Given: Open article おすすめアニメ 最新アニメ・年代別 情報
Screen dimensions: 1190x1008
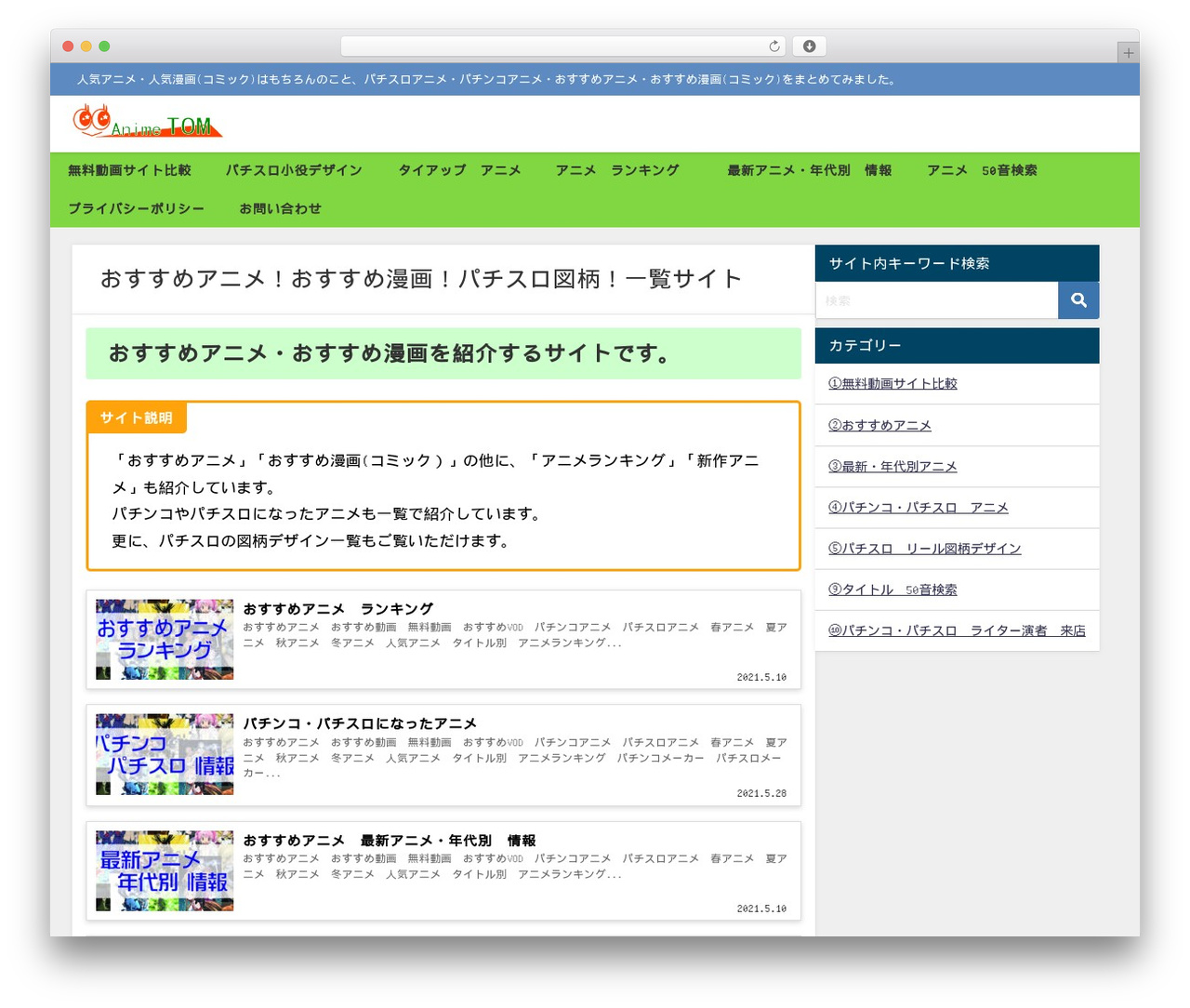Looking at the screenshot, I should [x=390, y=840].
